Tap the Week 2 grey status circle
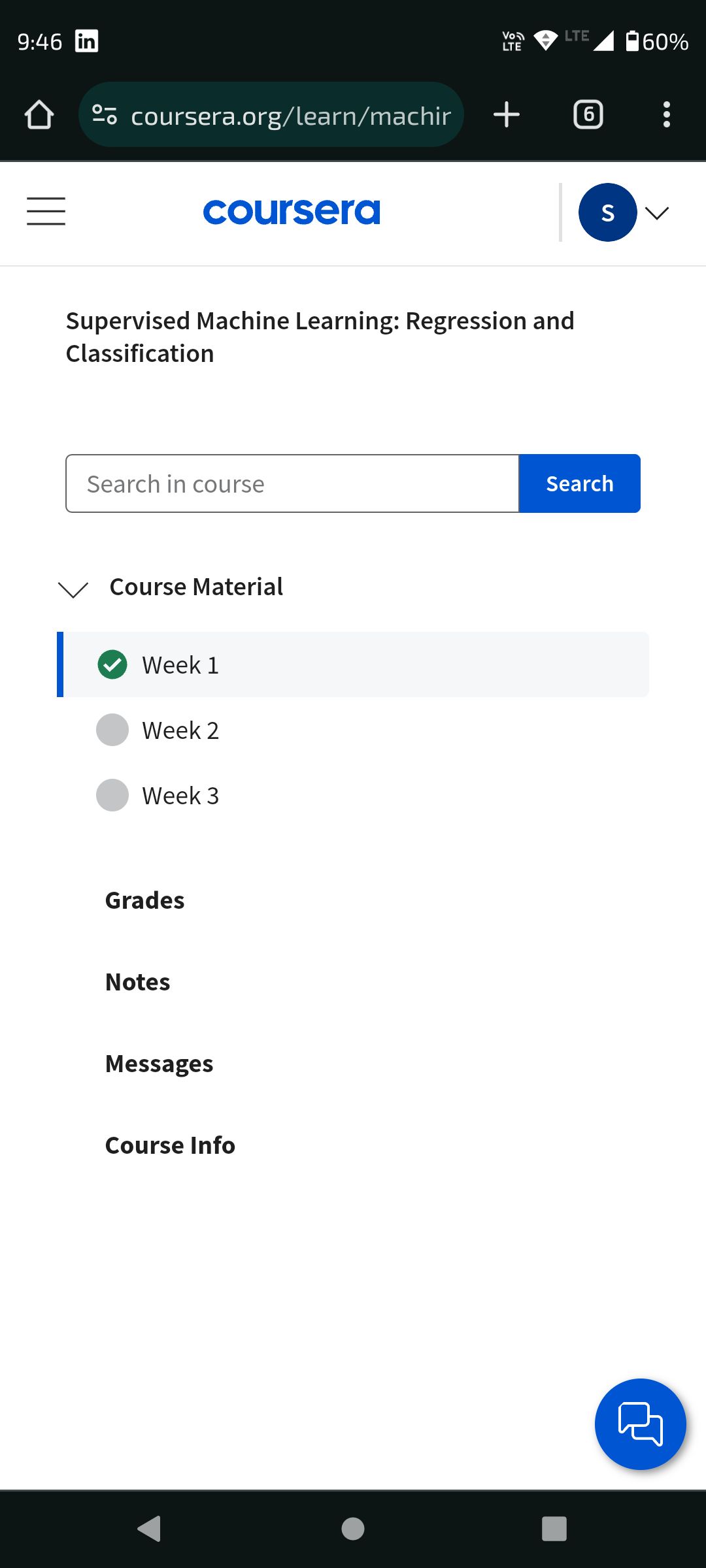Viewport: 706px width, 1568px height. [x=112, y=730]
